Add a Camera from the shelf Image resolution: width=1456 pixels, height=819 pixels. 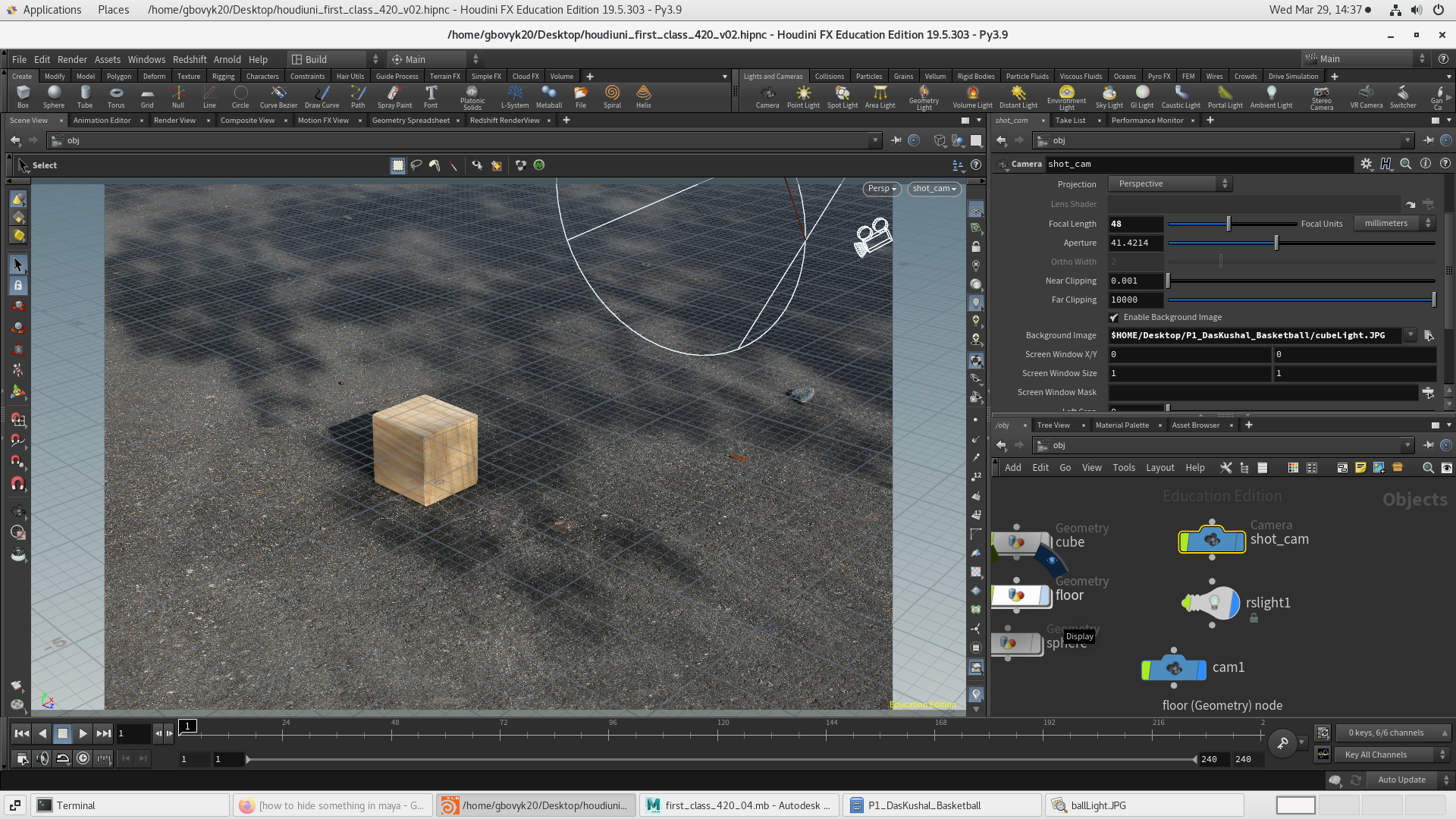coord(767,96)
